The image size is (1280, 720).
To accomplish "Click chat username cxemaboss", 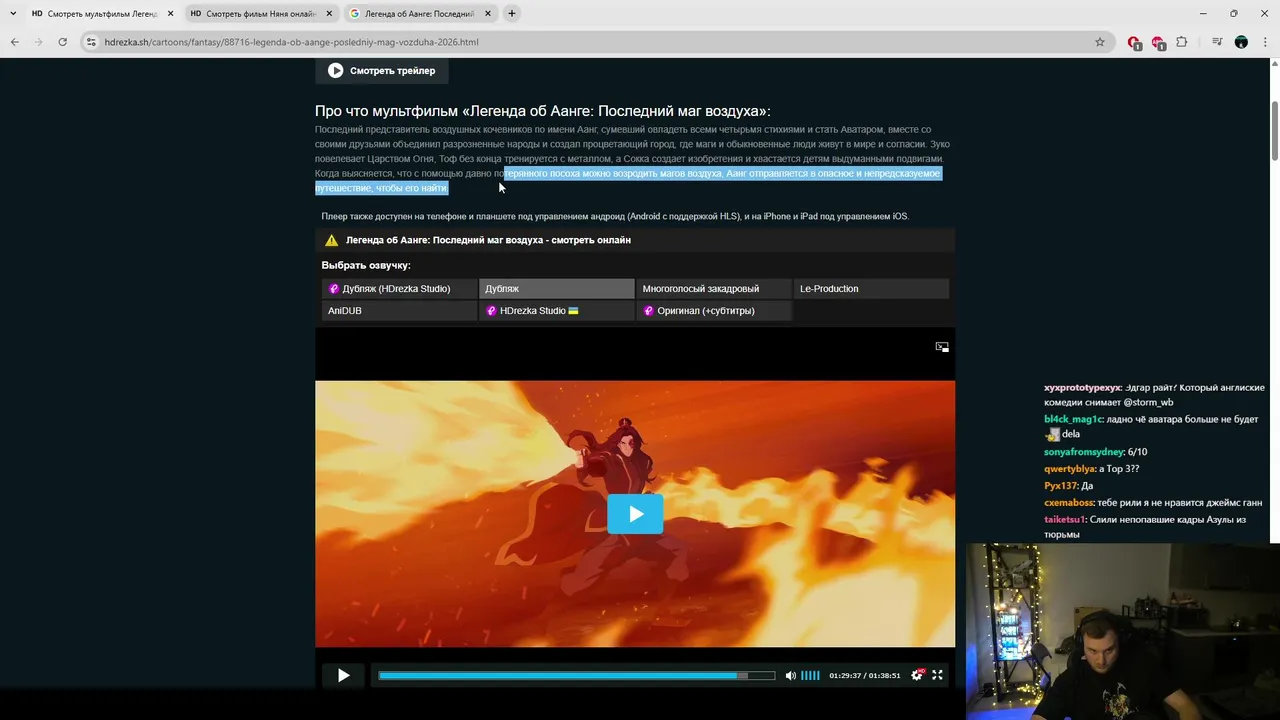I will pos(1069,503).
